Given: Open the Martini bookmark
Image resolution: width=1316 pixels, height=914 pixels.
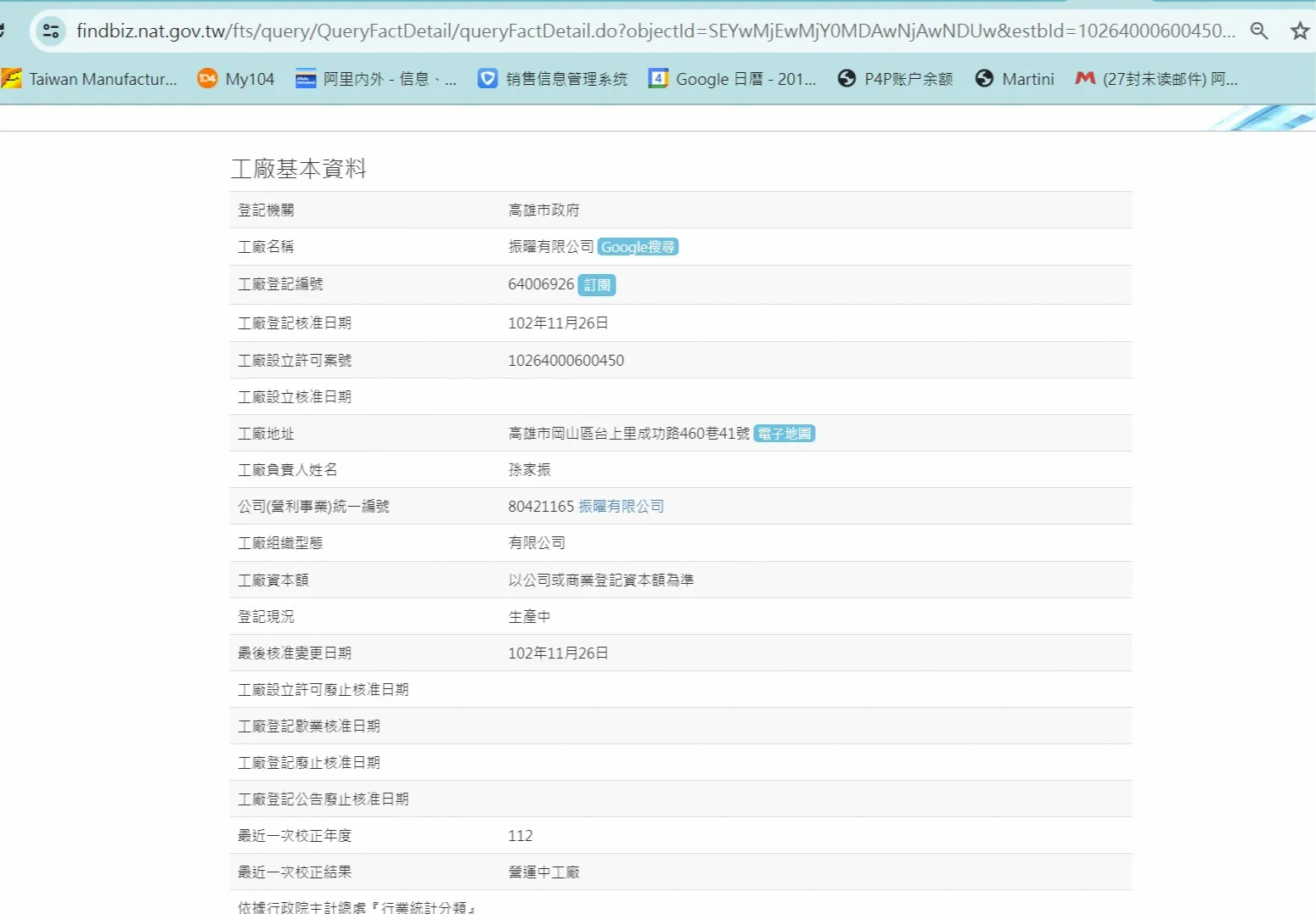Looking at the screenshot, I should click(x=1015, y=79).
